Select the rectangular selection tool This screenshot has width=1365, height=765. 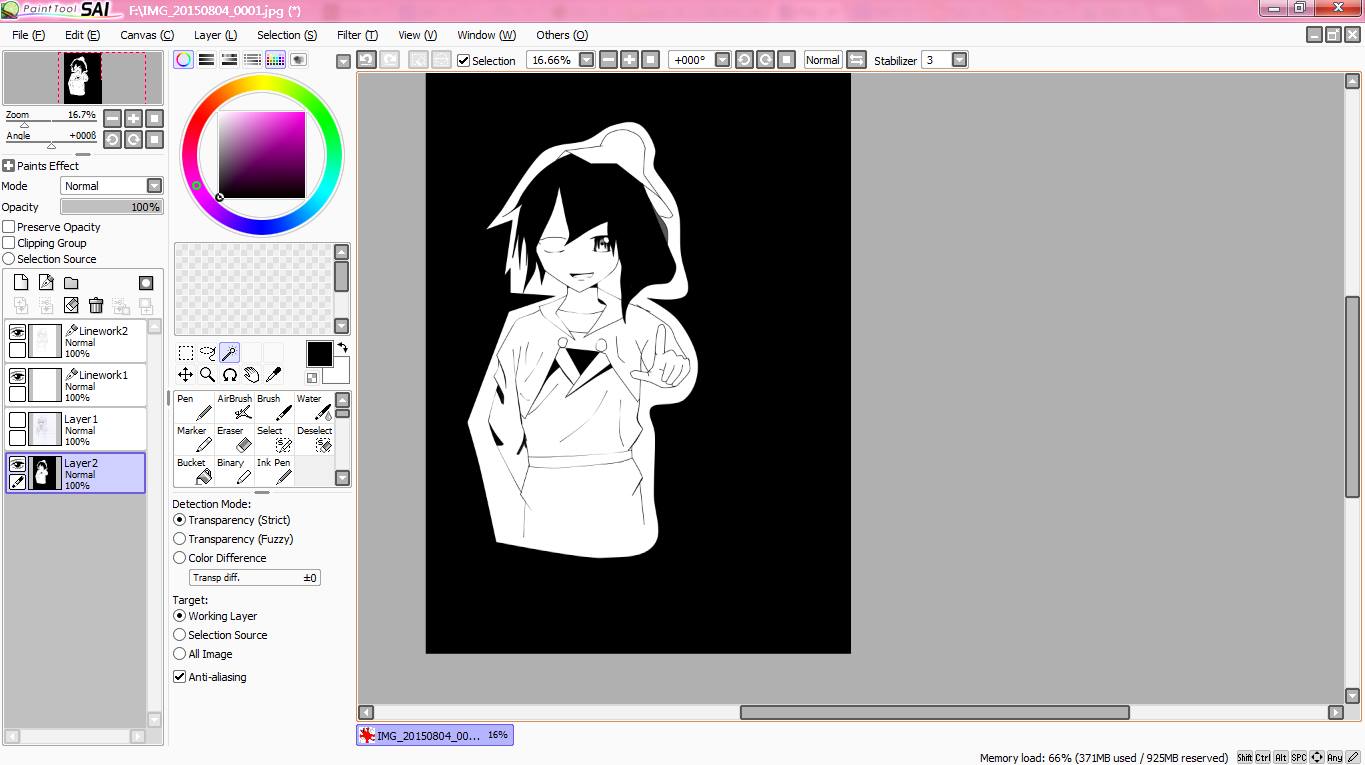tap(186, 352)
